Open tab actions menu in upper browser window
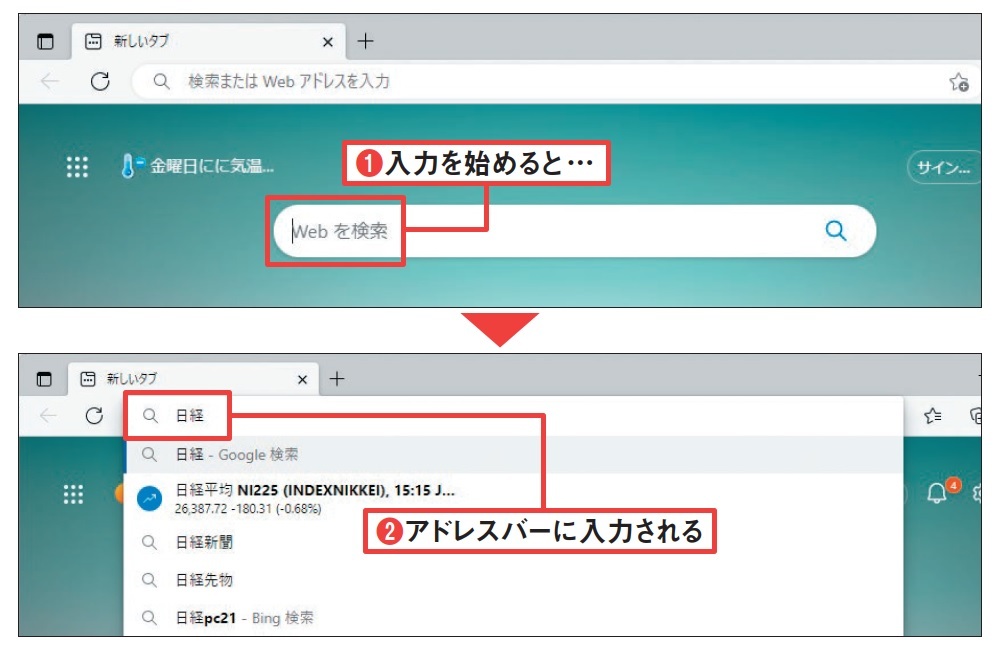The width and height of the screenshot is (1001, 647). 45,42
